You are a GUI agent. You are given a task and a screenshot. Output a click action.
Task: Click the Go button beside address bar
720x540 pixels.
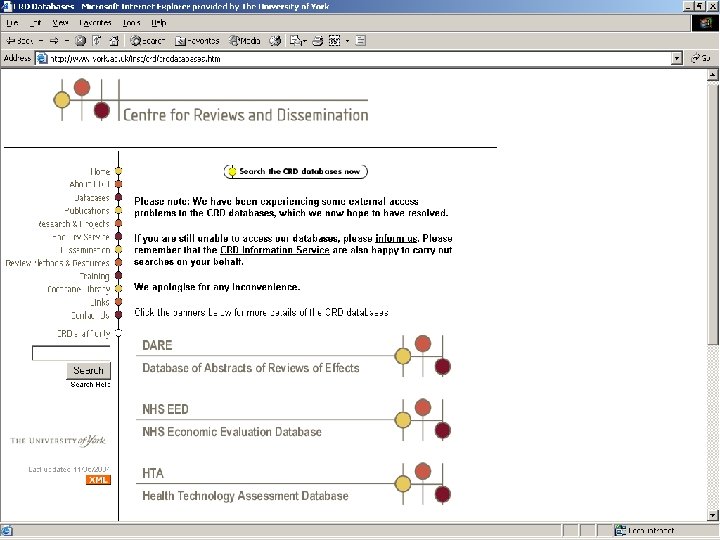pos(701,58)
